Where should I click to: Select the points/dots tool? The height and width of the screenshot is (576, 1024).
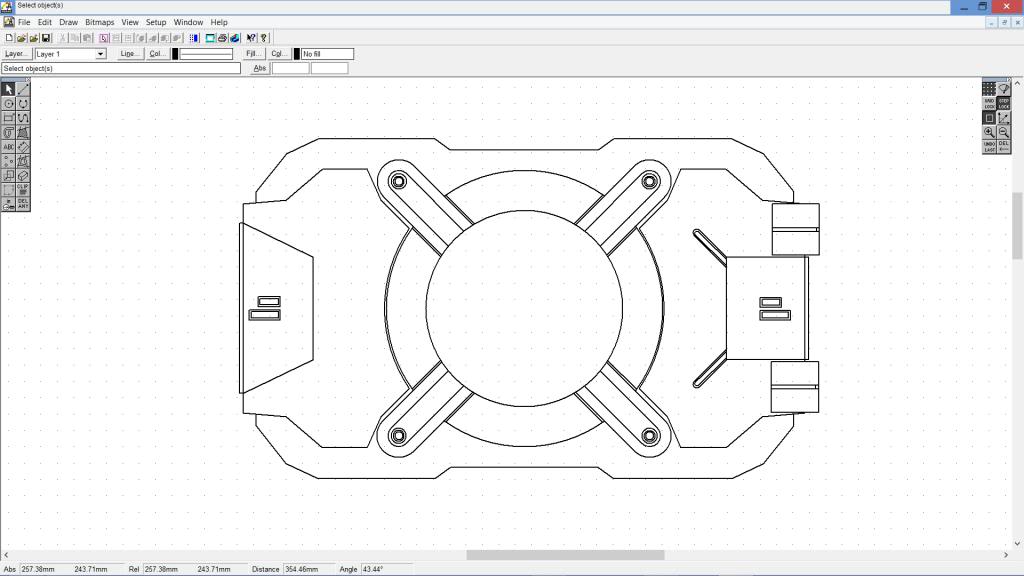8,161
